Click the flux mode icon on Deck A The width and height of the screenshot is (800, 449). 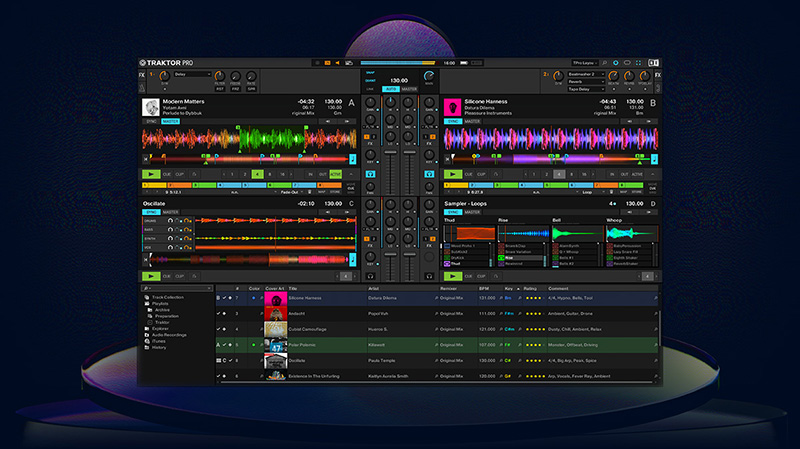(x=194, y=174)
